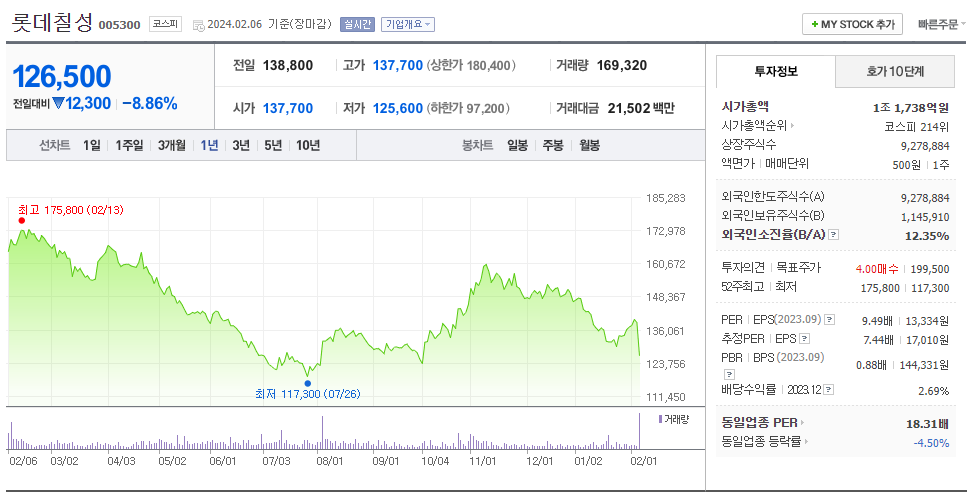
Task: Select the 1일 line chart period
Action: click(x=92, y=145)
